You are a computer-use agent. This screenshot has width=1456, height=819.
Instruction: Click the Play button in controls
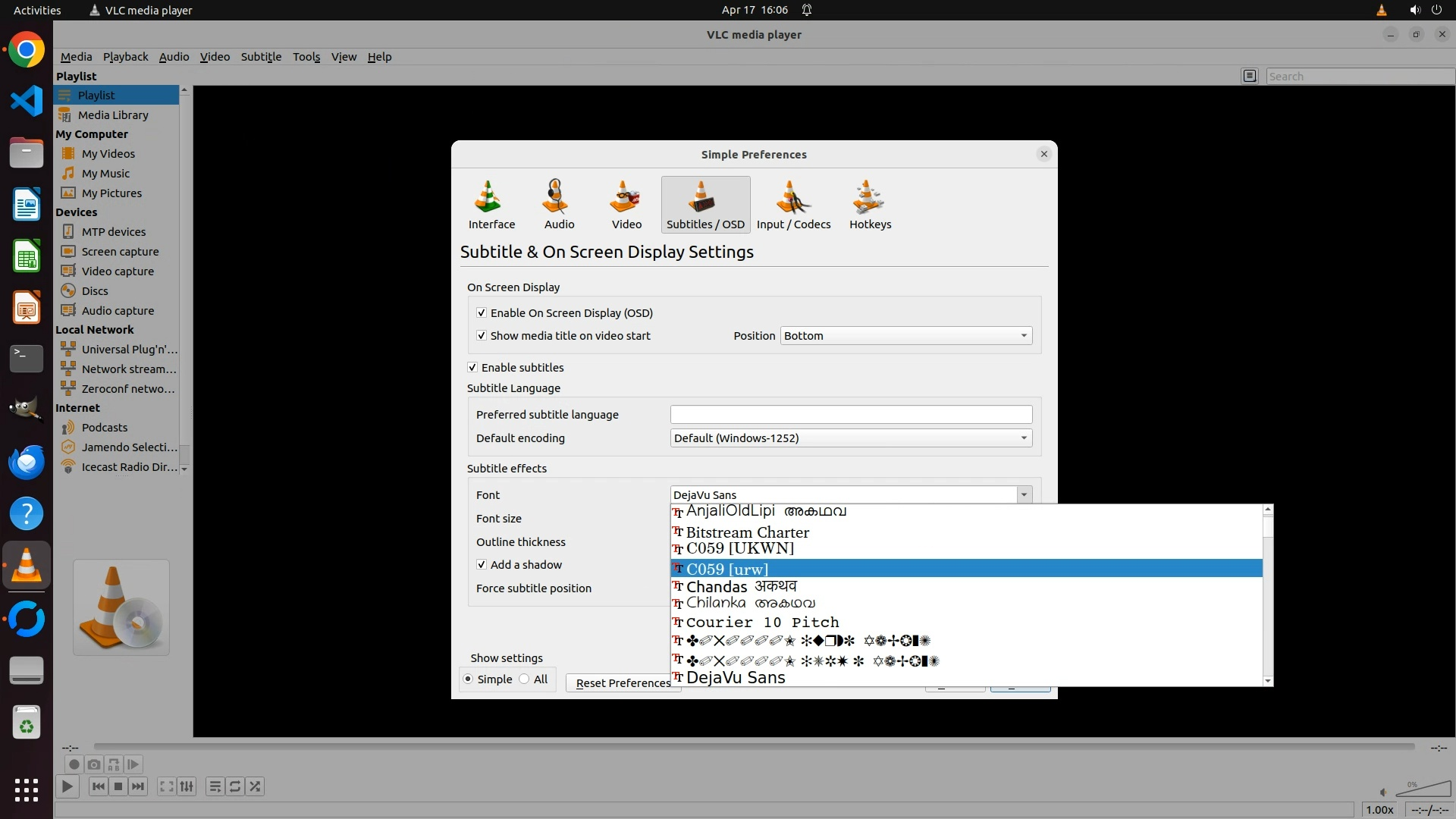67,786
